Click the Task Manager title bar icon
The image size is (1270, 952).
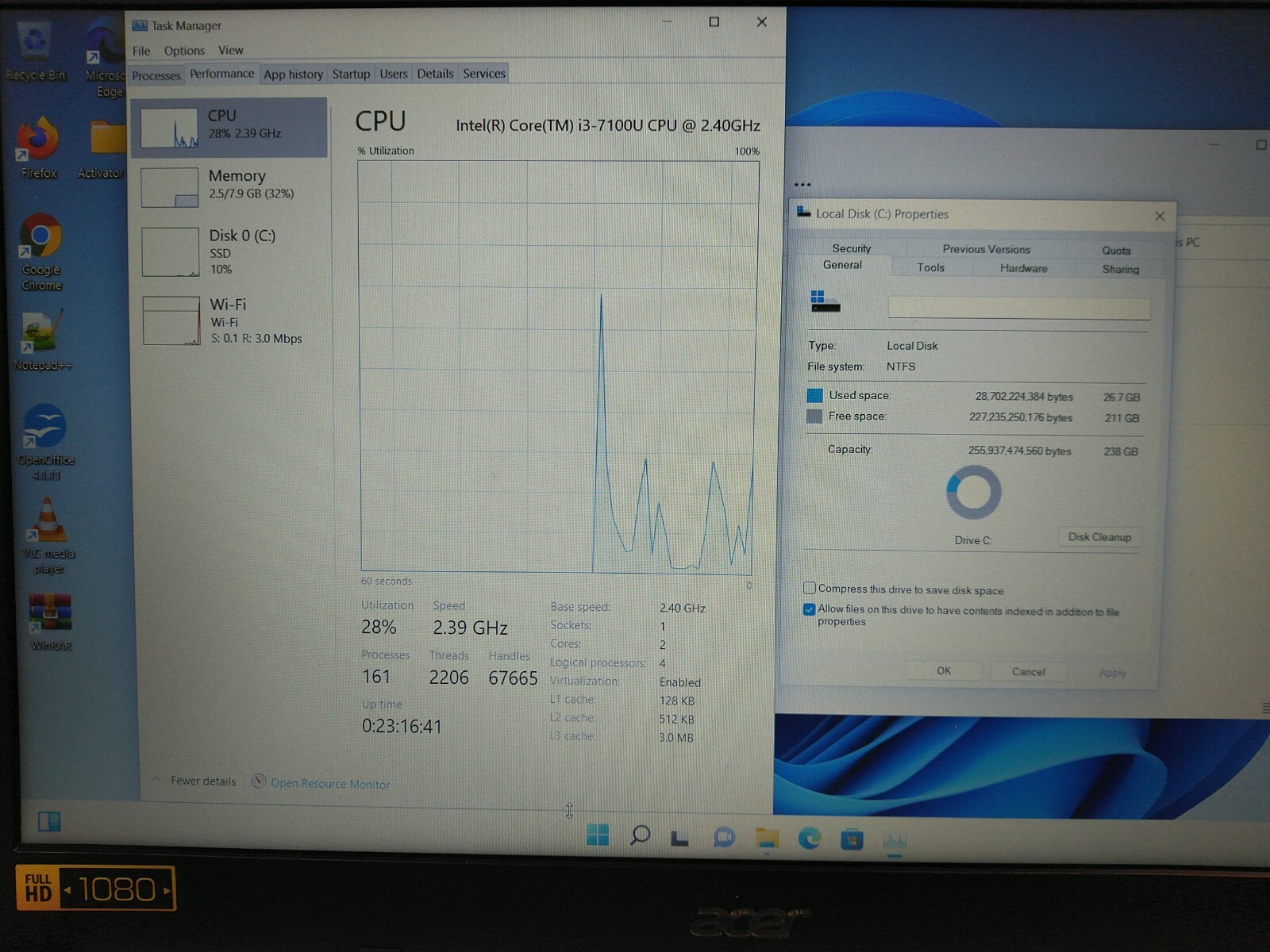coord(139,25)
